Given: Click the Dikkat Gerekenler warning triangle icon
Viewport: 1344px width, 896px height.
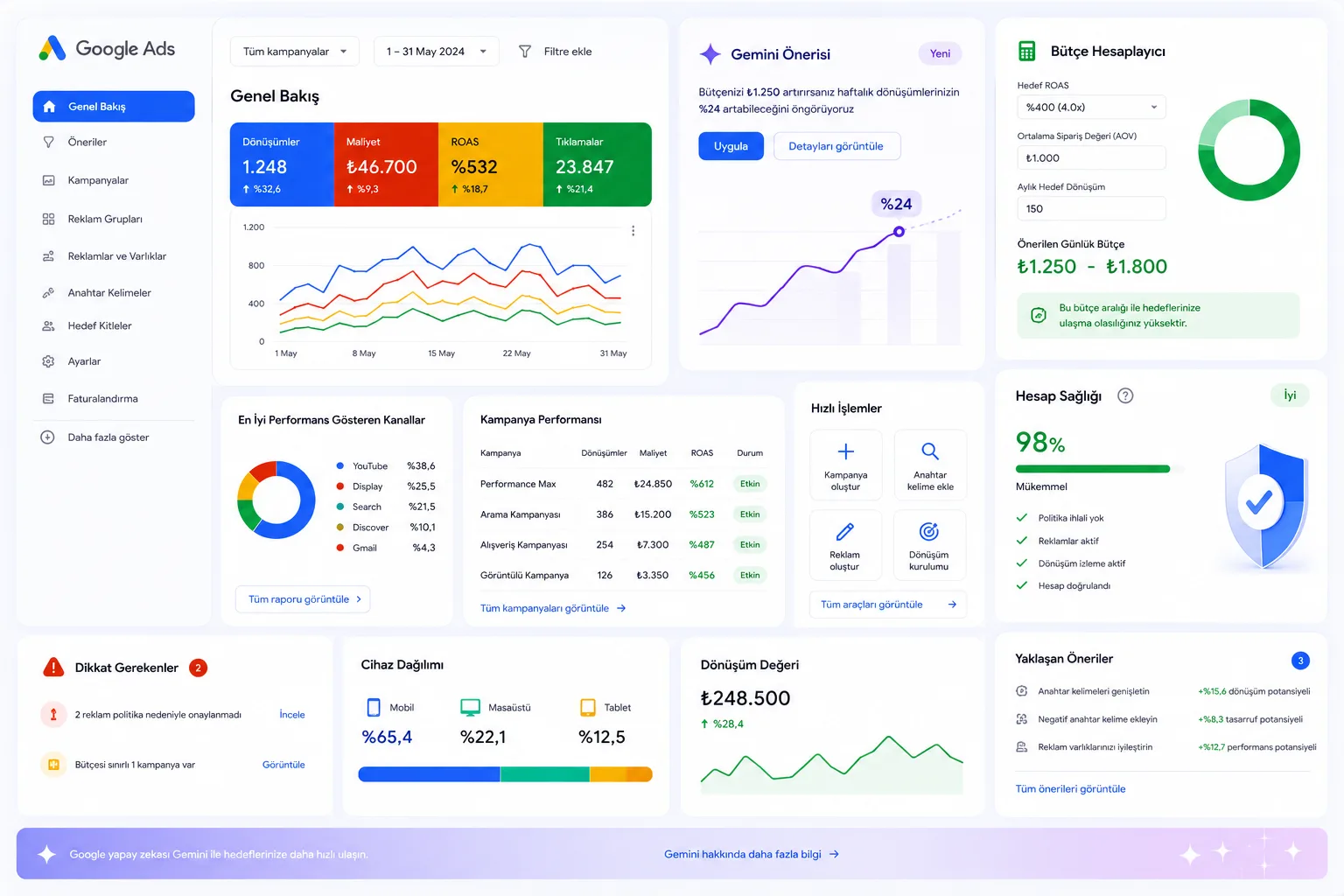Looking at the screenshot, I should click(x=53, y=668).
